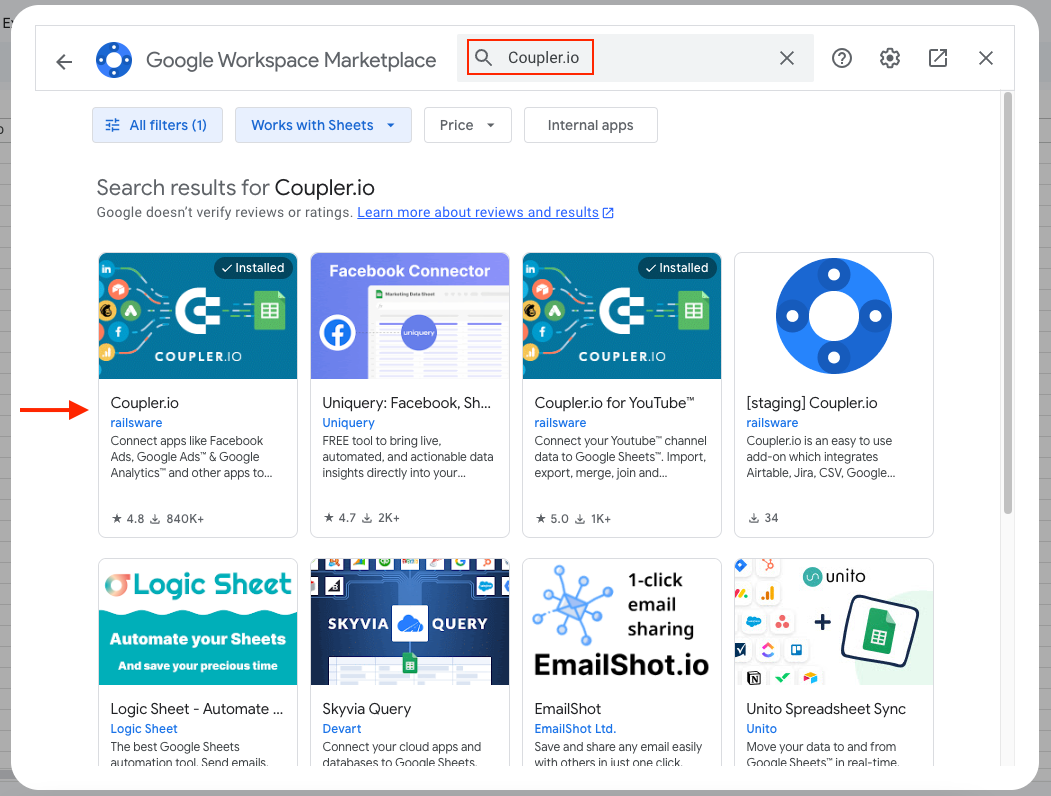Viewport: 1051px width, 796px height.
Task: Click railsware under [staging] Coupler.io
Action: coord(772,423)
